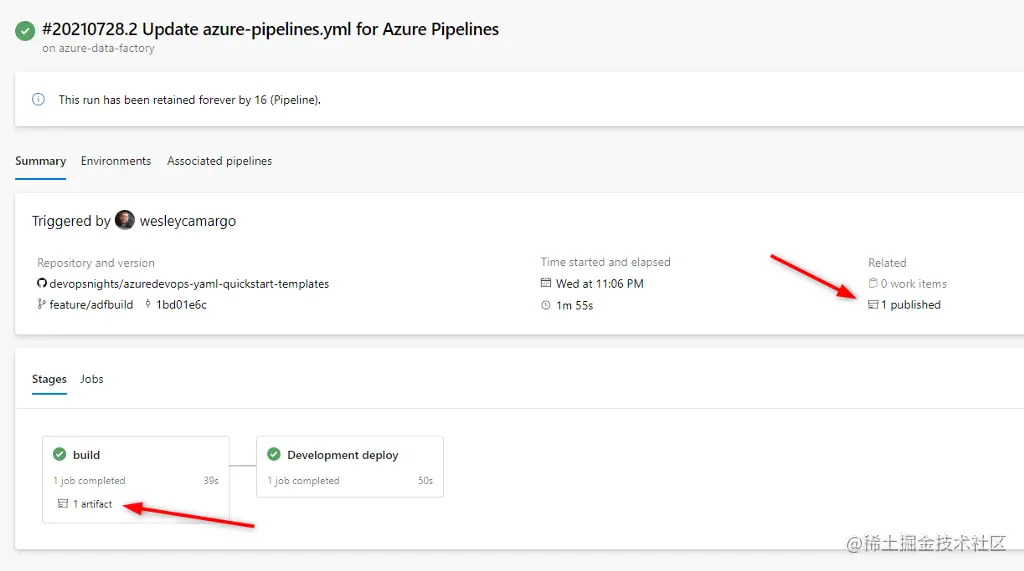This screenshot has width=1024, height=571.
Task: Switch to the Jobs tab
Action: click(x=91, y=379)
